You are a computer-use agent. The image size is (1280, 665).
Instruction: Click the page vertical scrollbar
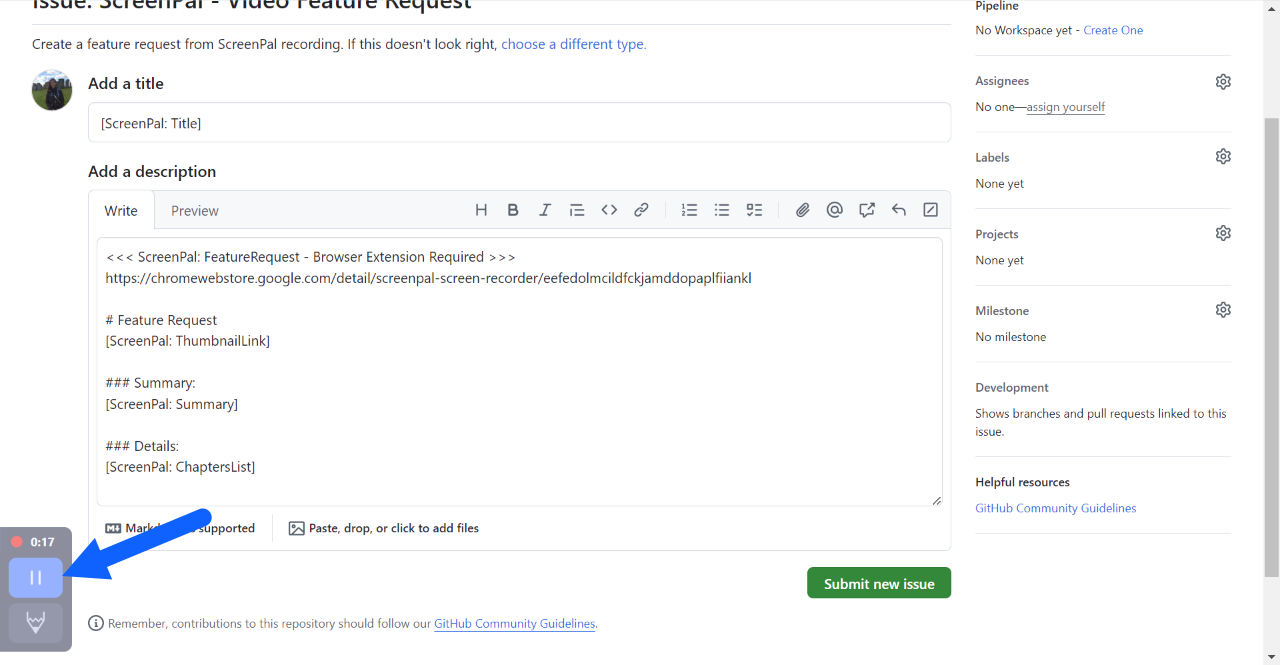pos(1272,345)
